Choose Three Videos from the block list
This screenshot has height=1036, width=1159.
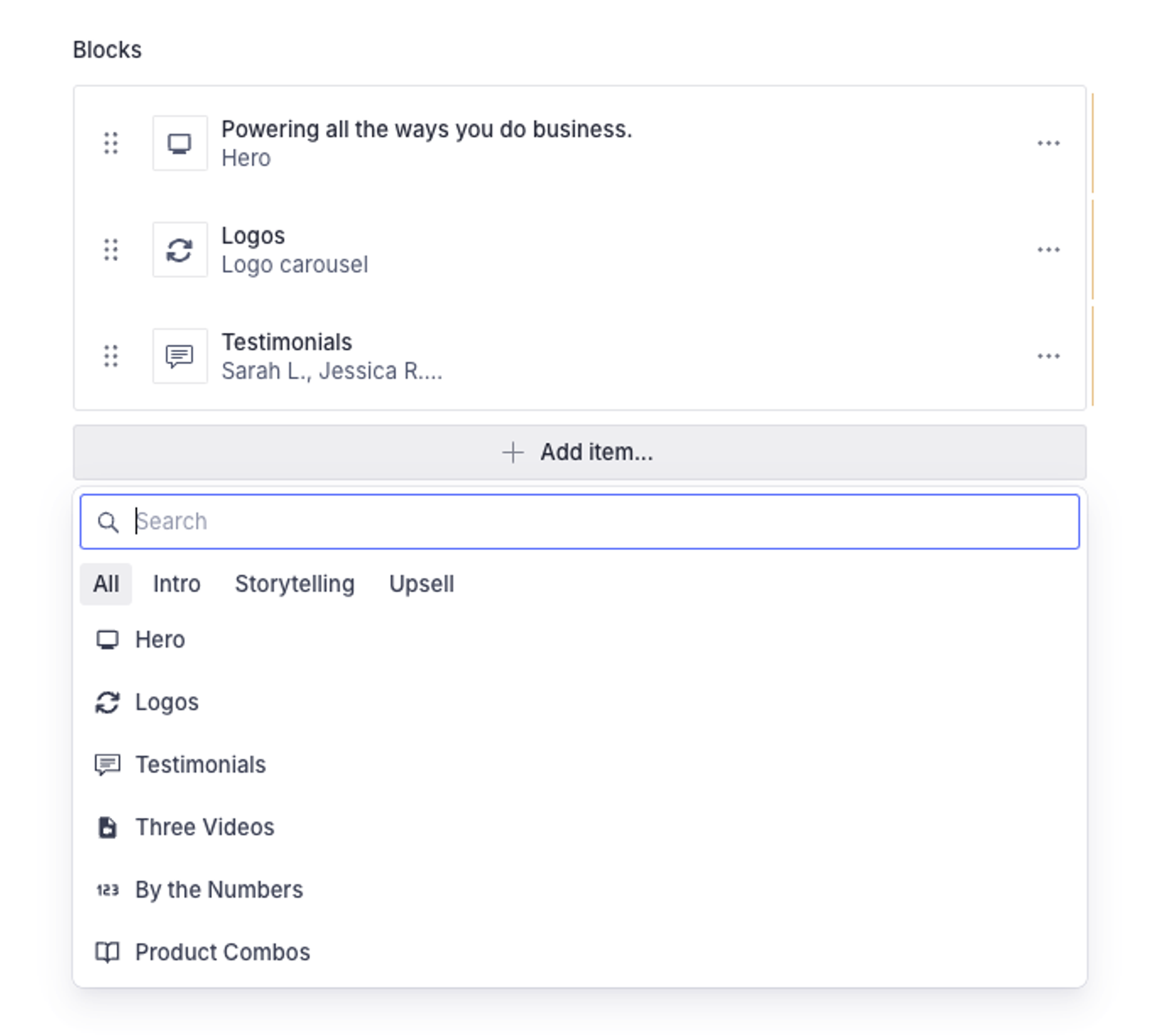pos(205,827)
